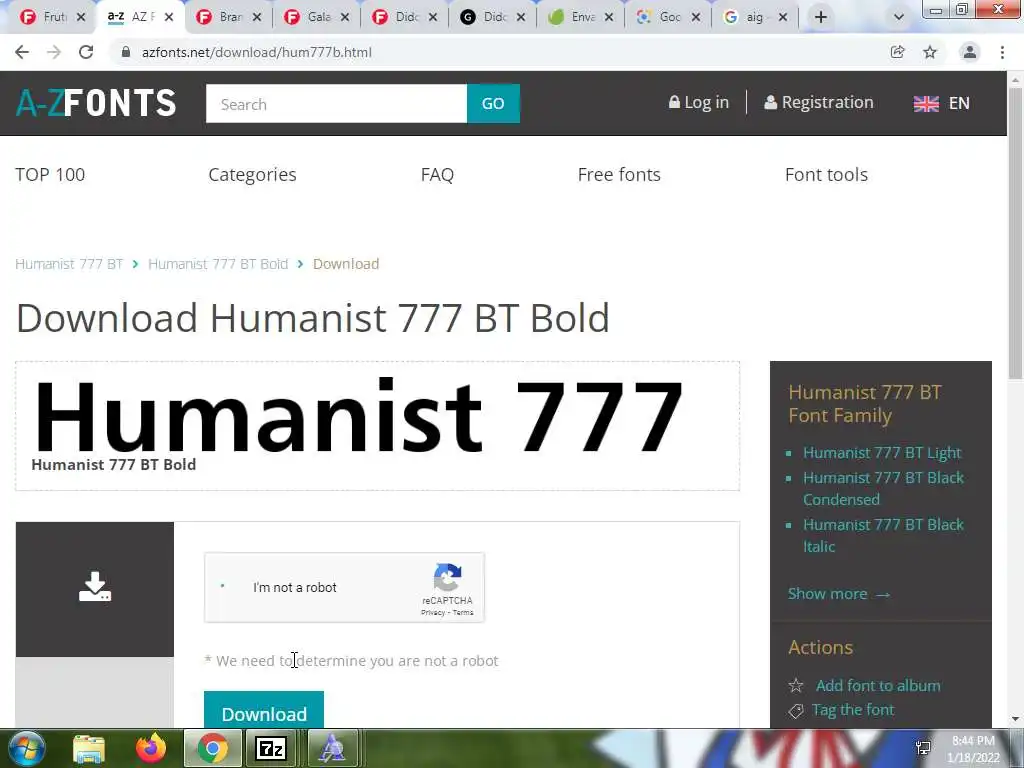Open the EN language selector
The image size is (1024, 768).
pos(959,103)
